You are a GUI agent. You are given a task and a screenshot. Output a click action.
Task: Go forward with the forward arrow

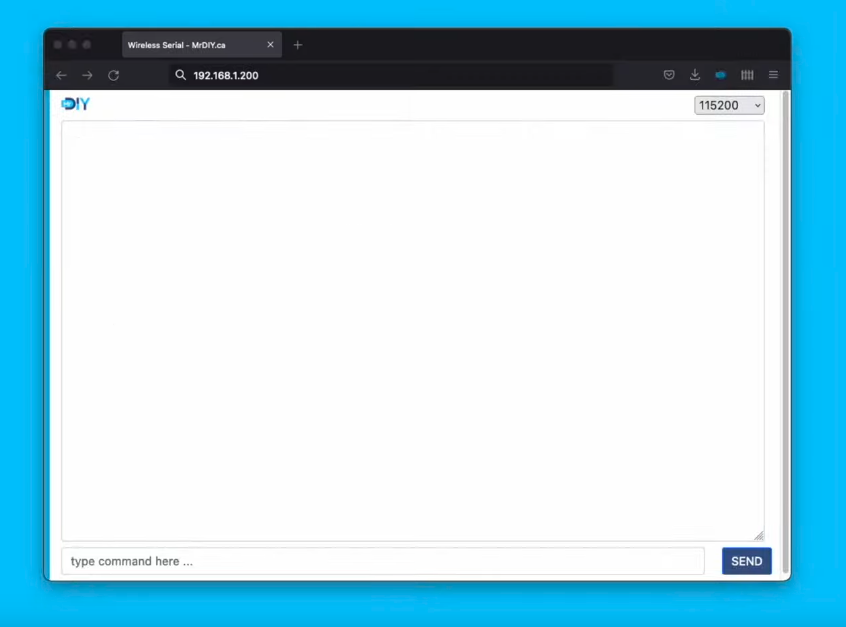[x=87, y=76]
